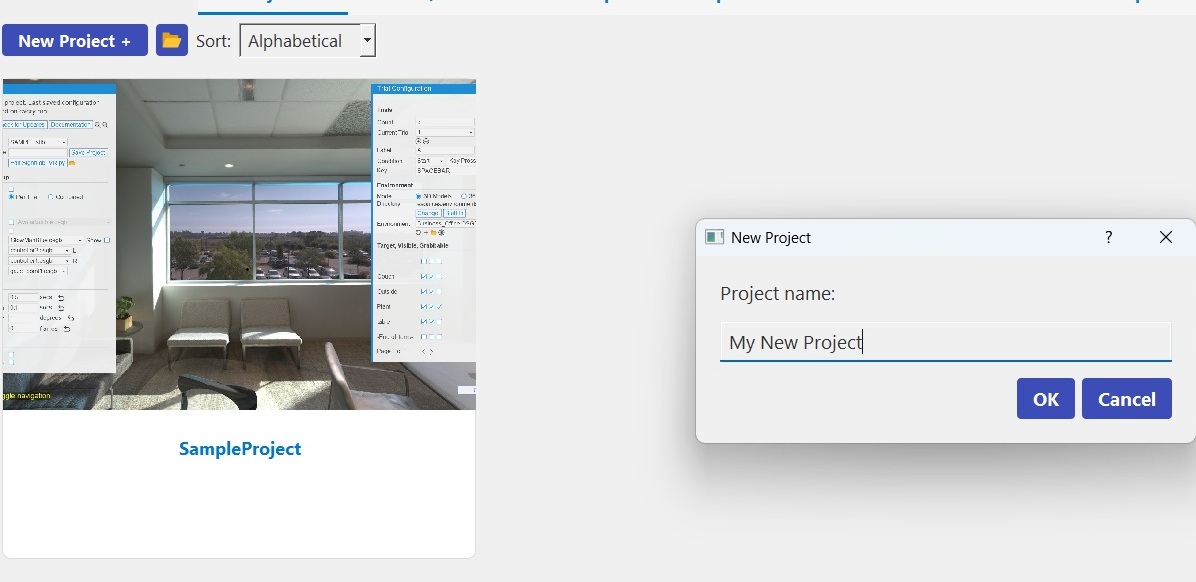Close the New Project dialog with X
Viewport: 1196px width, 582px height.
(1165, 237)
